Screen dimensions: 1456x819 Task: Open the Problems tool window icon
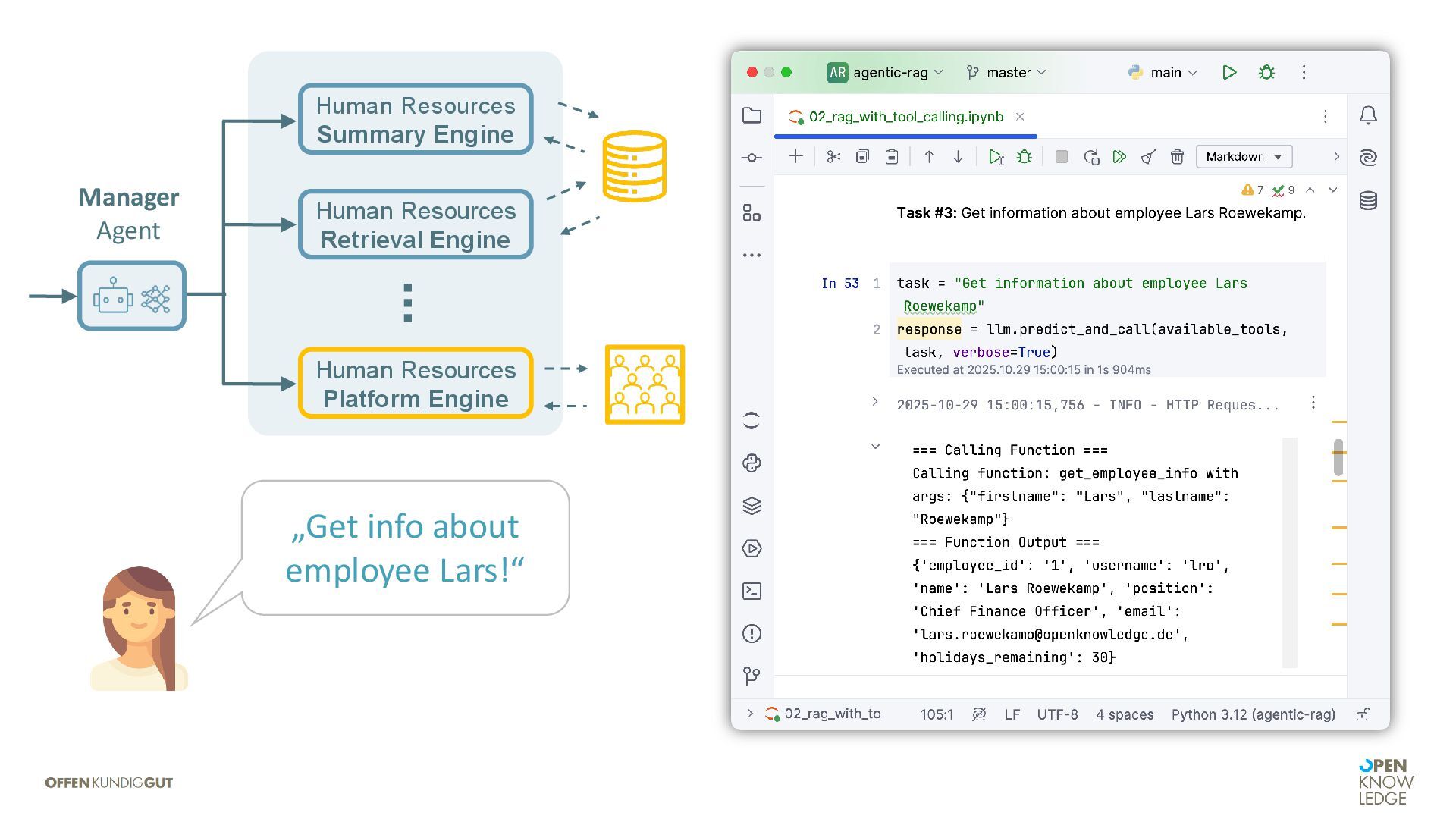(x=752, y=633)
